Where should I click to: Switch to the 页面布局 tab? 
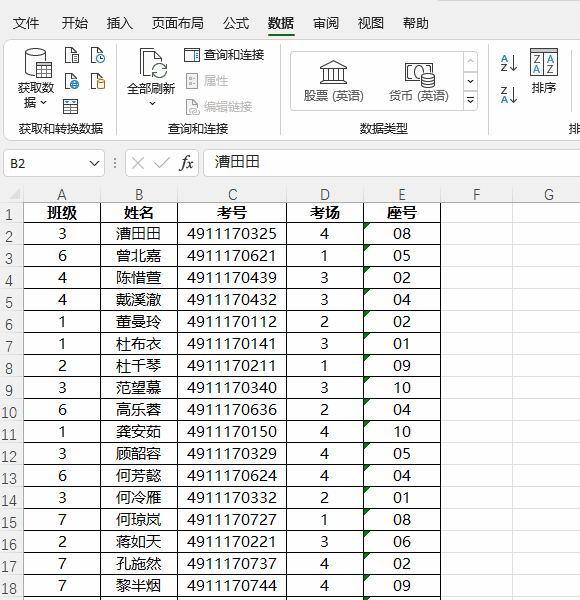click(x=178, y=23)
